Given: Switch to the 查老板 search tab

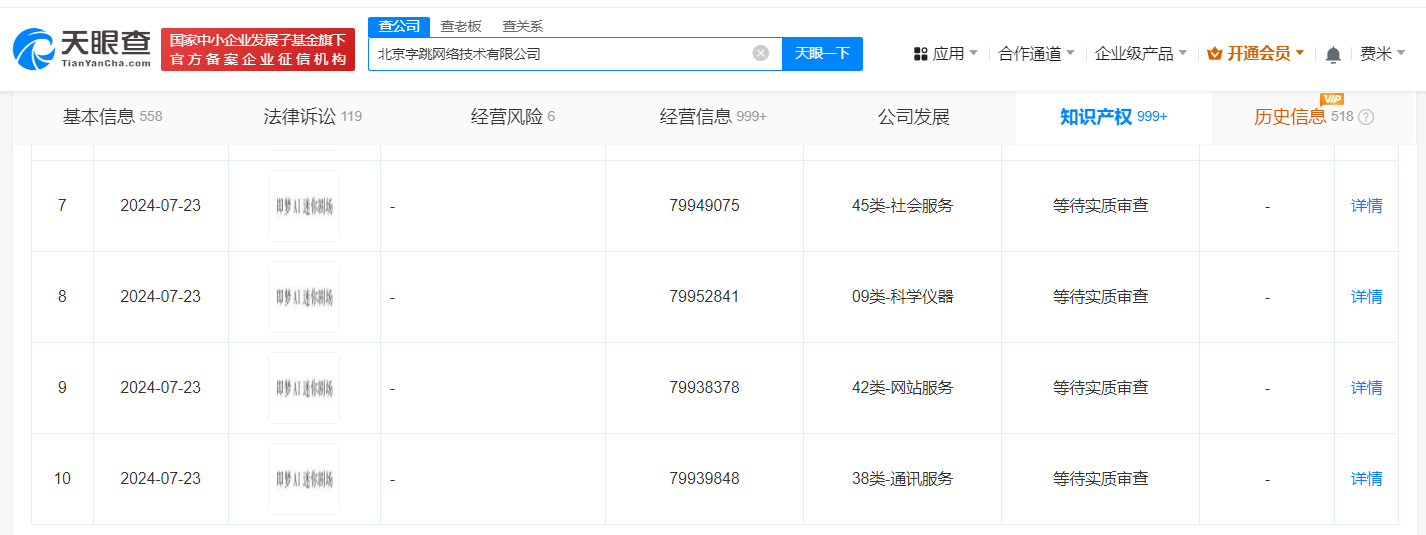Looking at the screenshot, I should tap(460, 27).
